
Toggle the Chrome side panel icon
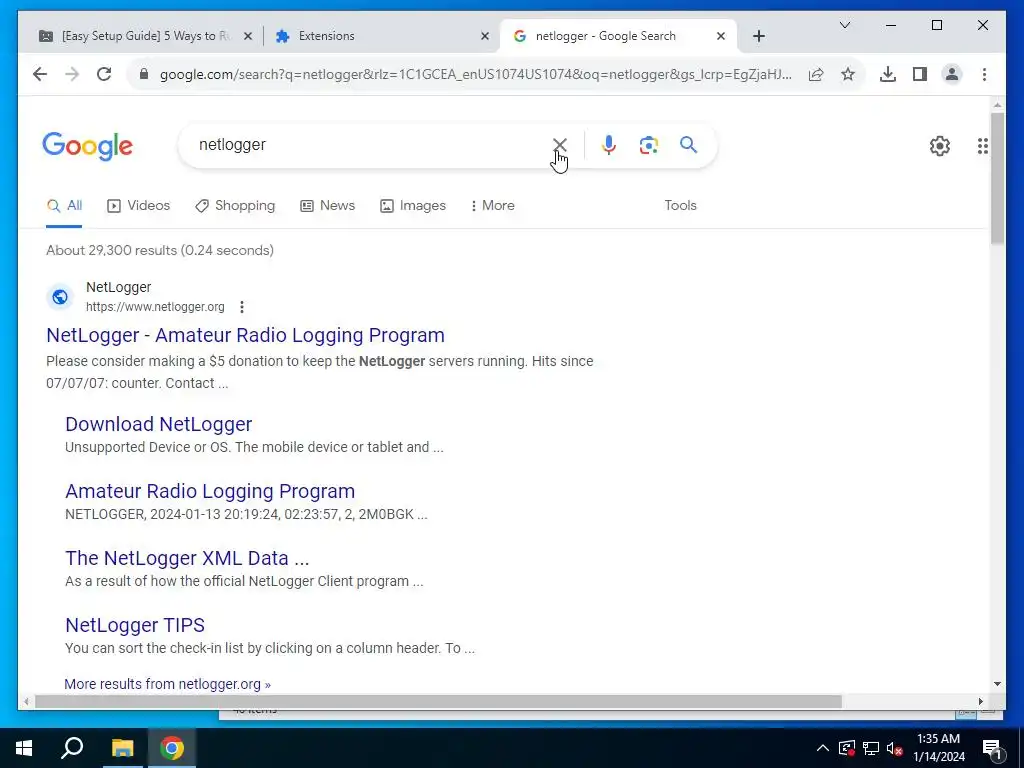(x=920, y=74)
